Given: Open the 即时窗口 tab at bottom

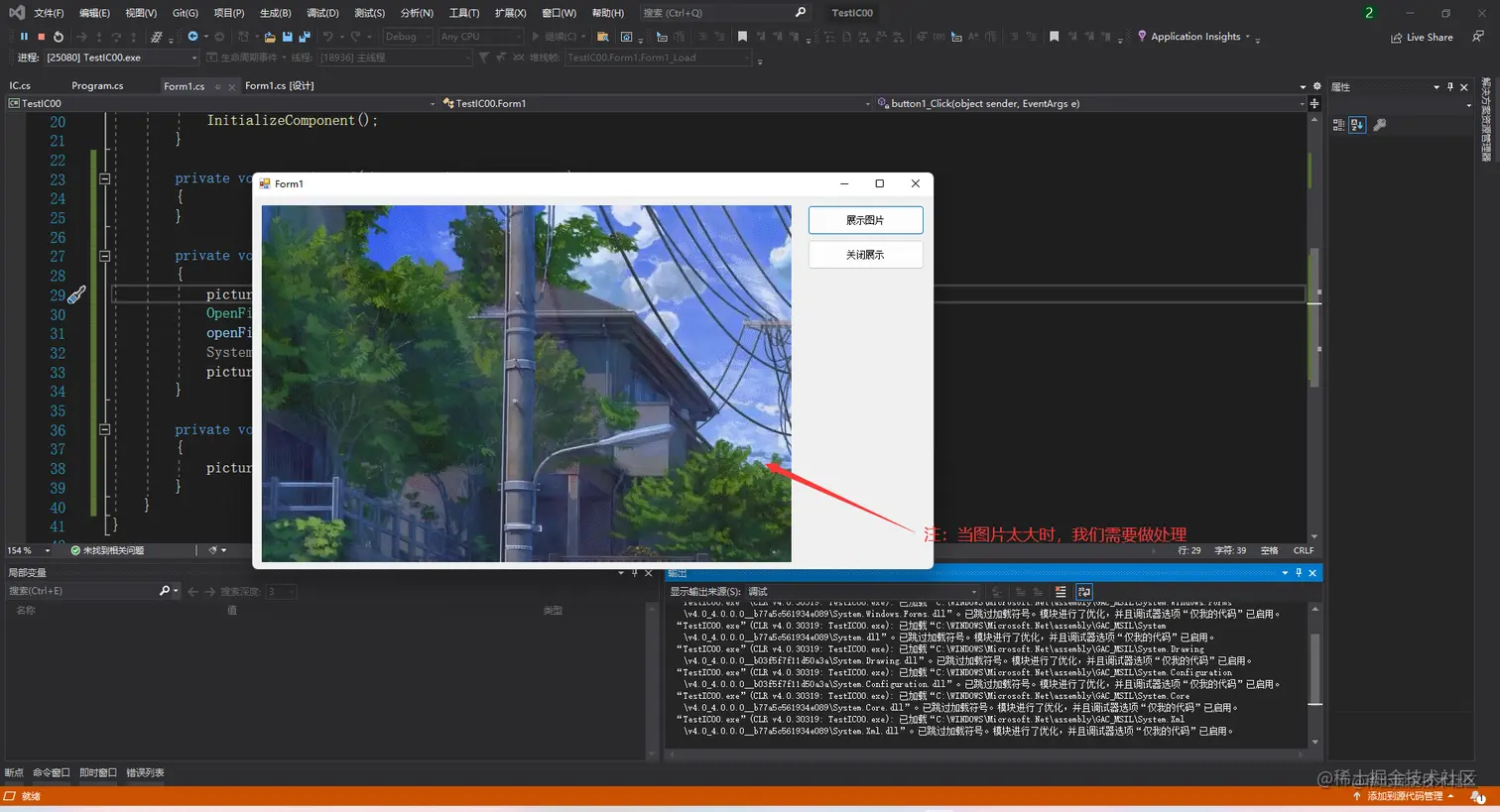Looking at the screenshot, I should [98, 772].
